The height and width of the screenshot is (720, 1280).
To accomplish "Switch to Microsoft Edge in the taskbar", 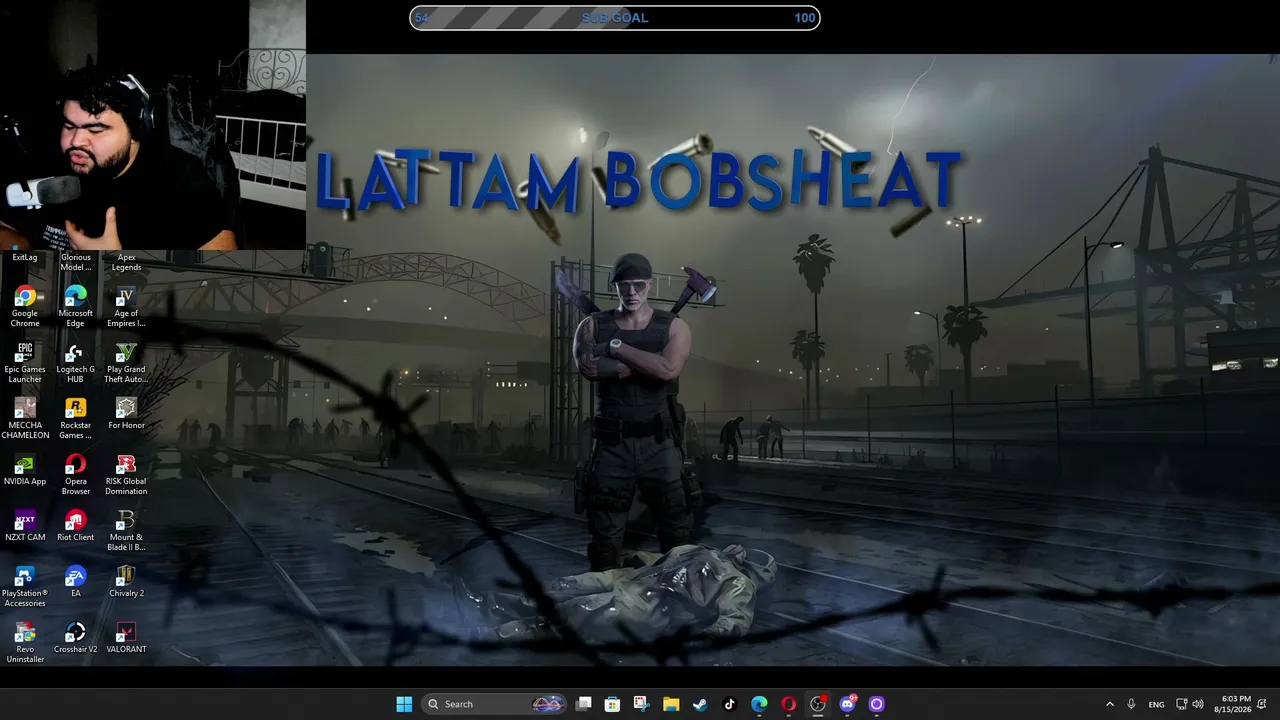I will 759,704.
